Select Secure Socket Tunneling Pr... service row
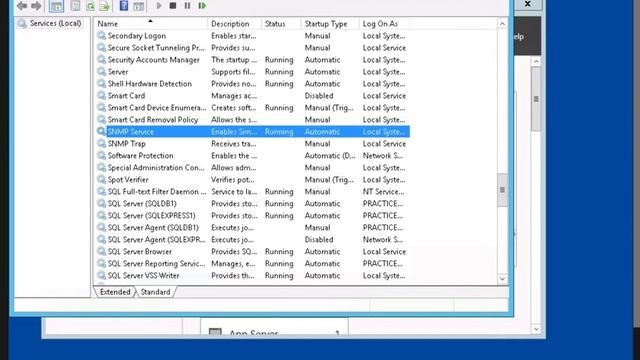The width and height of the screenshot is (640, 360). coord(253,48)
